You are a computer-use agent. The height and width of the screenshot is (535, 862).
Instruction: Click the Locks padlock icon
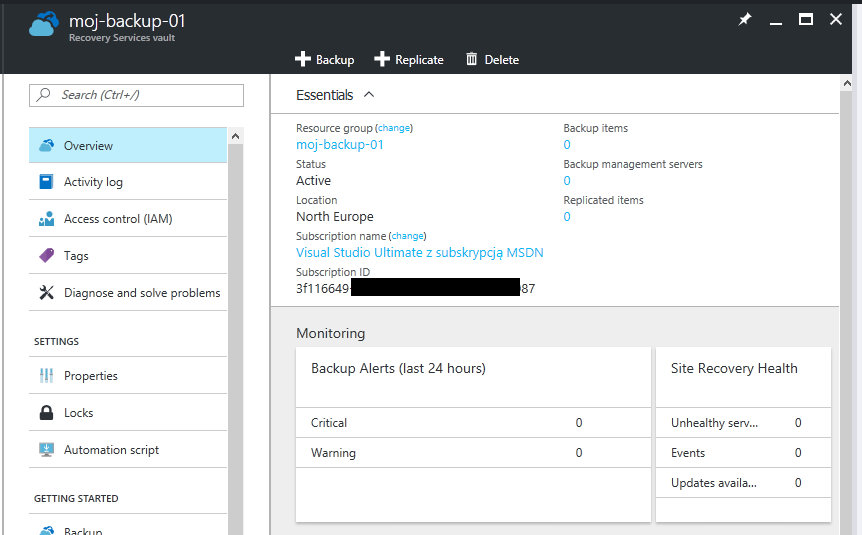tap(47, 412)
